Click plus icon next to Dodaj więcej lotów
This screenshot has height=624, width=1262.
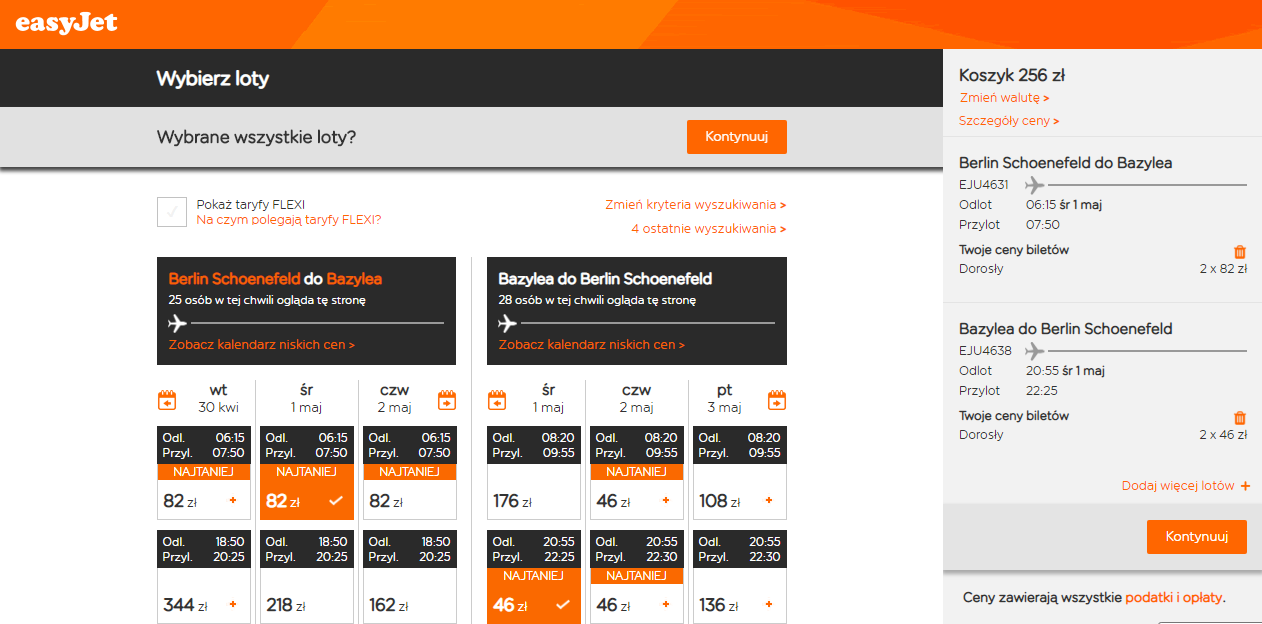coord(1245,486)
